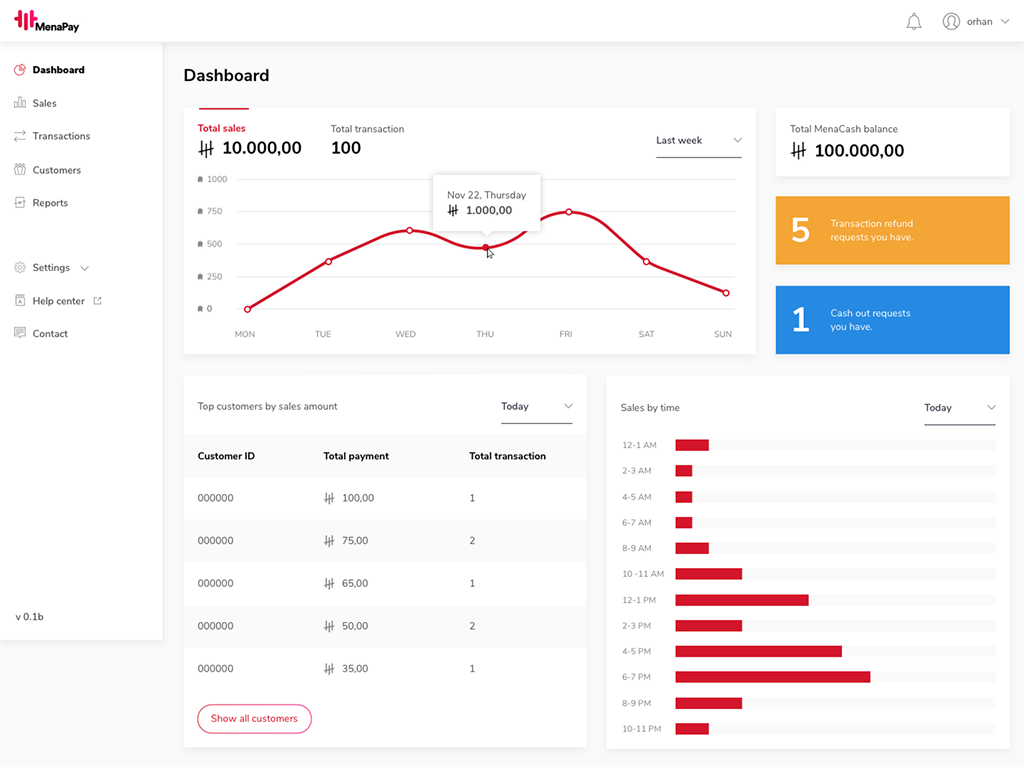Open the Customers page
Screen dimensions: 1024x768
click(57, 170)
